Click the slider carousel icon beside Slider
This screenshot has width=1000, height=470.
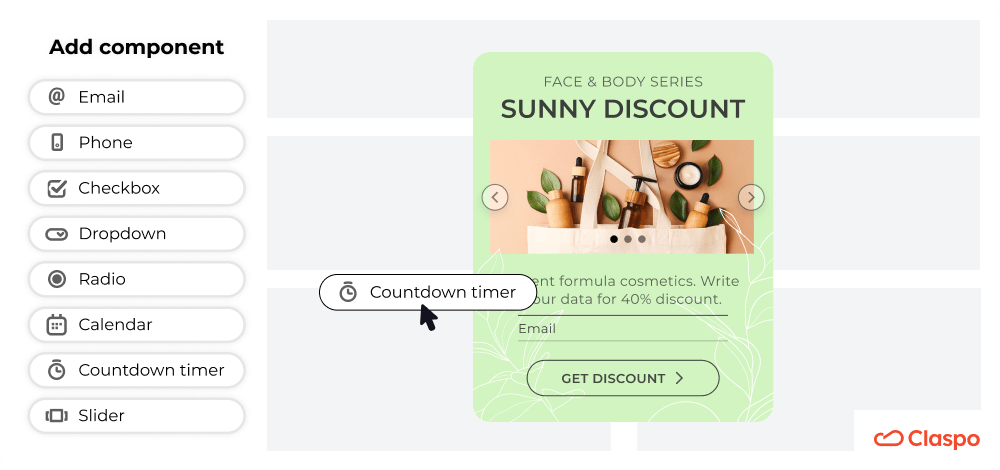tap(57, 416)
